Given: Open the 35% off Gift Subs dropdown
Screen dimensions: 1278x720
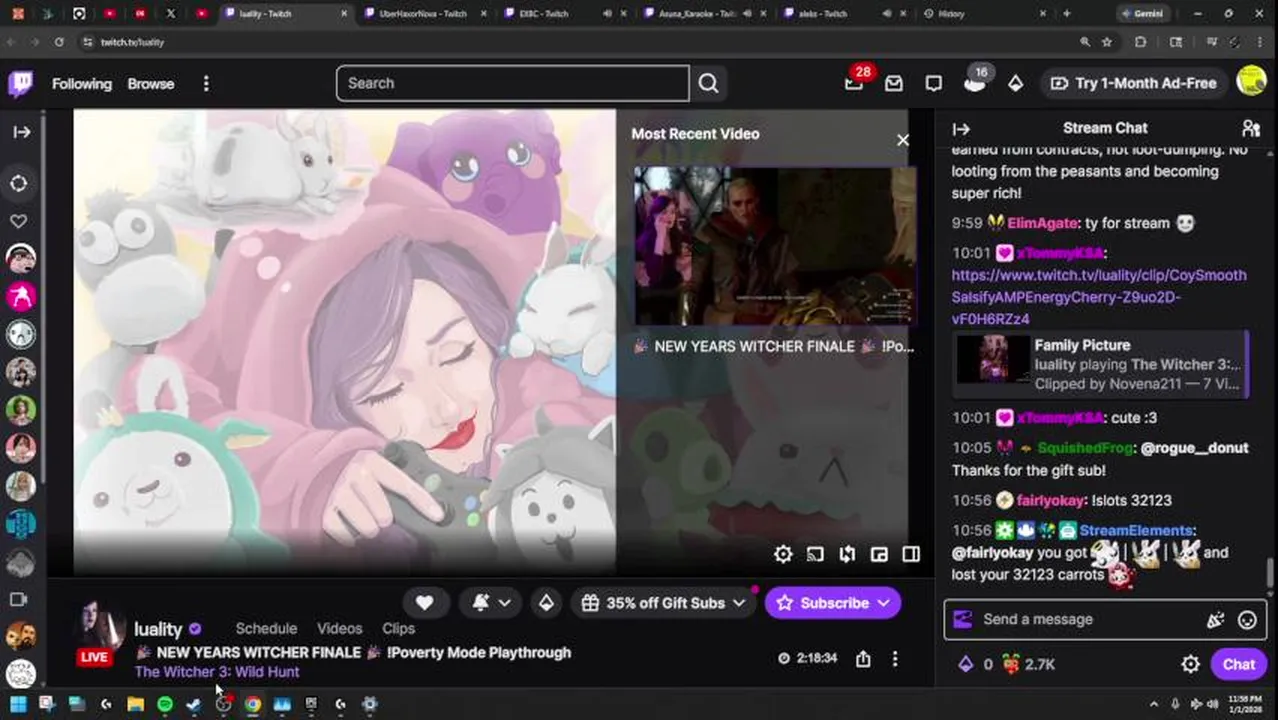Looking at the screenshot, I should [665, 603].
